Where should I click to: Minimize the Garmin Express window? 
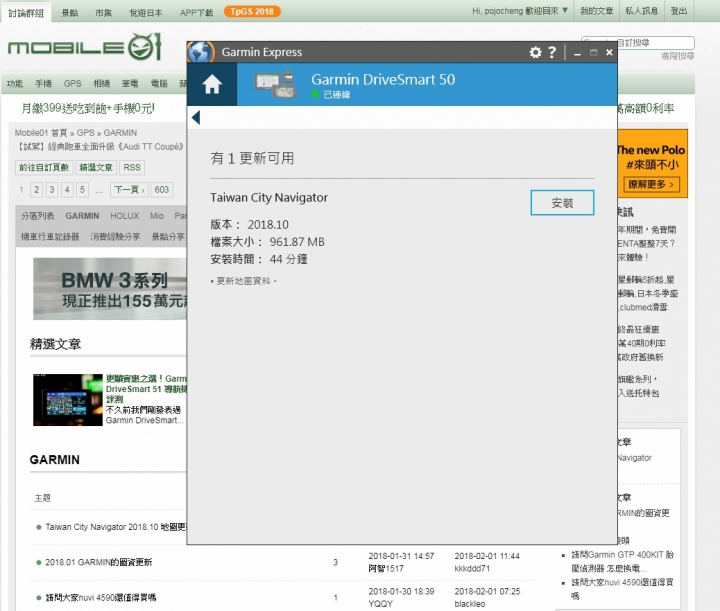(x=577, y=53)
